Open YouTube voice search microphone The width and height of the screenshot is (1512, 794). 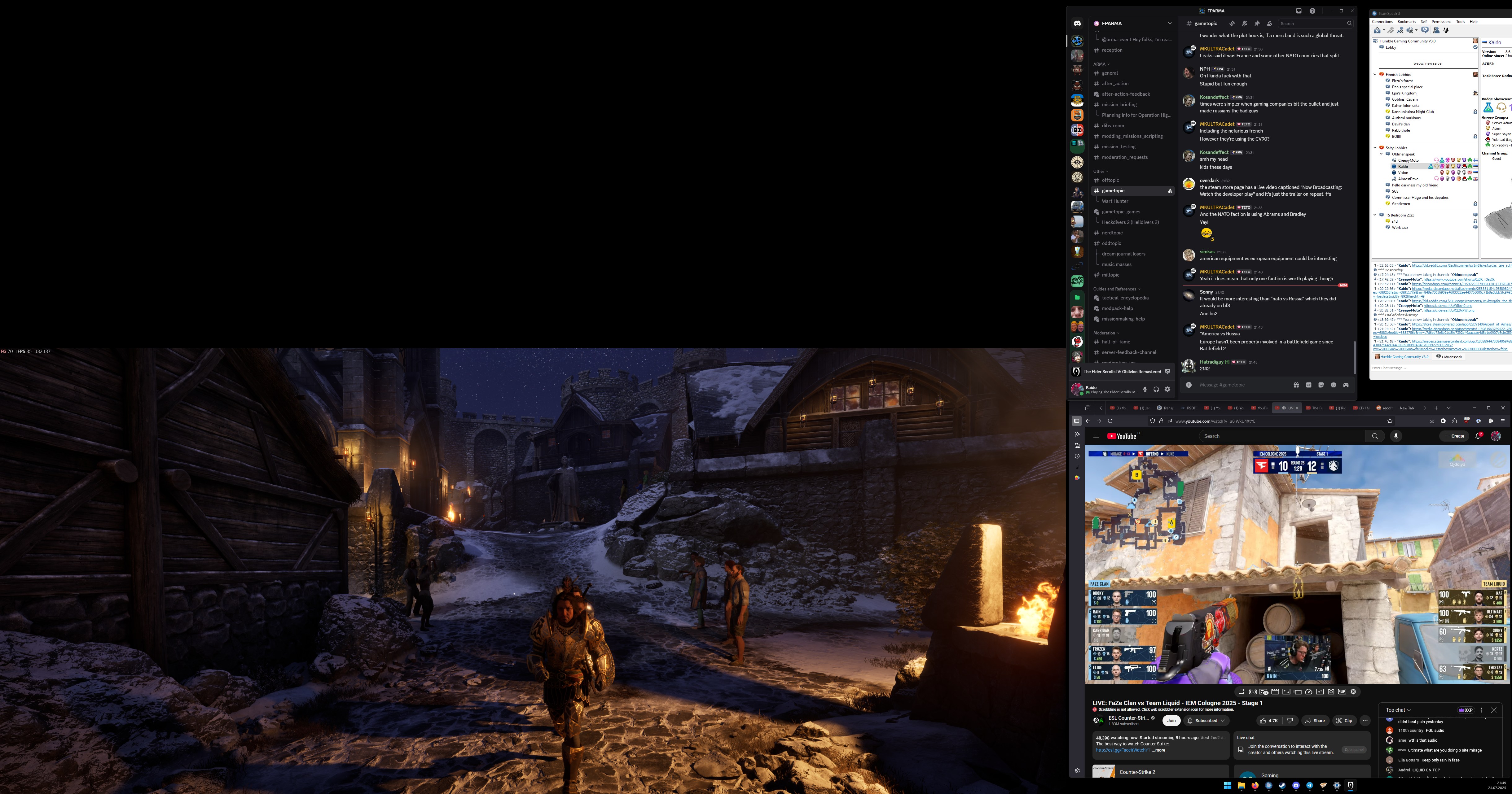pyautogui.click(x=1396, y=436)
